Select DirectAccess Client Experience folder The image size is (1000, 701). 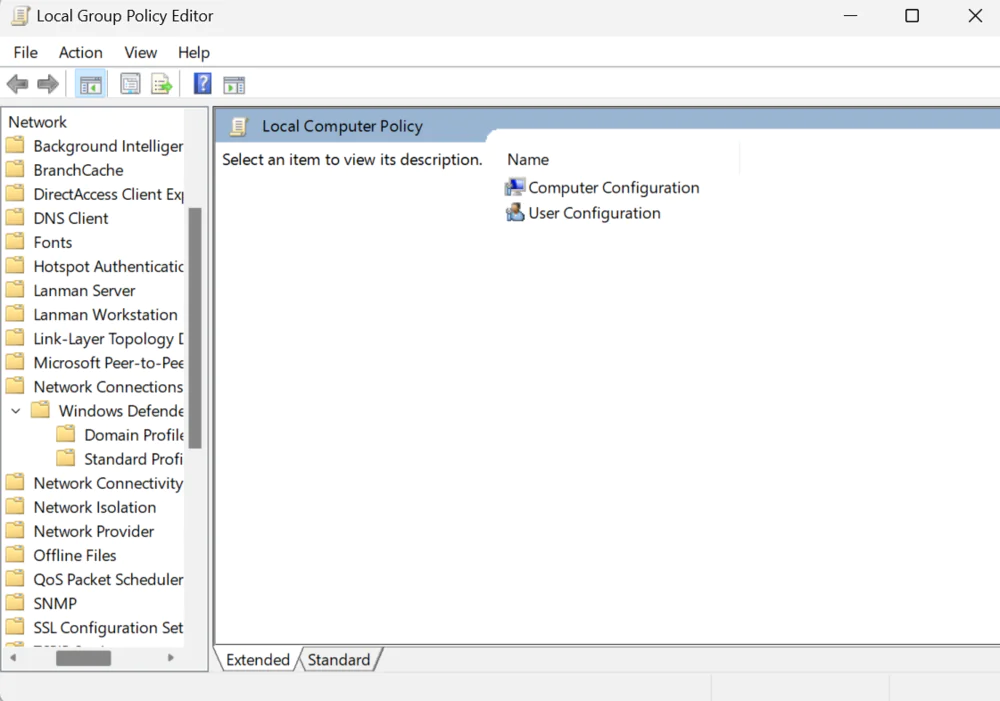pyautogui.click(x=108, y=194)
